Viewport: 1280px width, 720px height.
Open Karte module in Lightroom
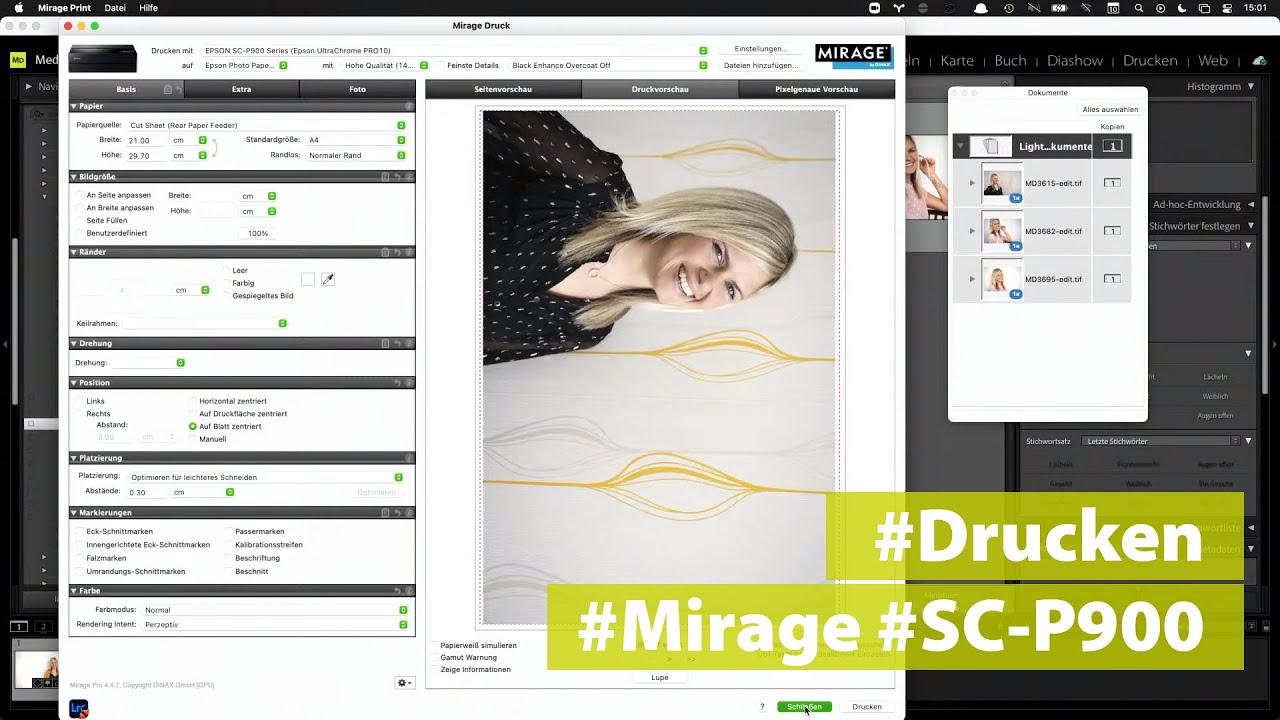tap(957, 60)
